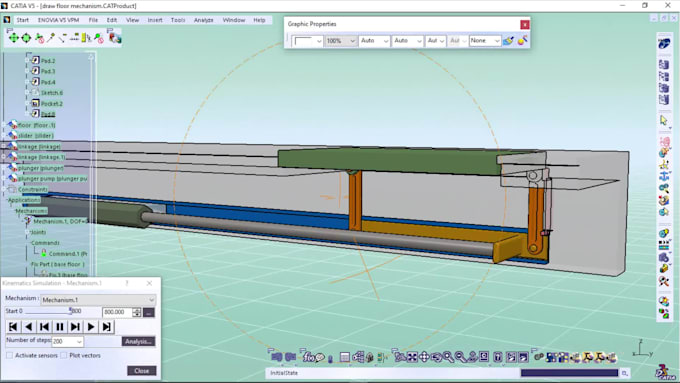Click the Fly mode icon in view toolbar
This screenshot has height=383, width=680.
click(x=399, y=357)
